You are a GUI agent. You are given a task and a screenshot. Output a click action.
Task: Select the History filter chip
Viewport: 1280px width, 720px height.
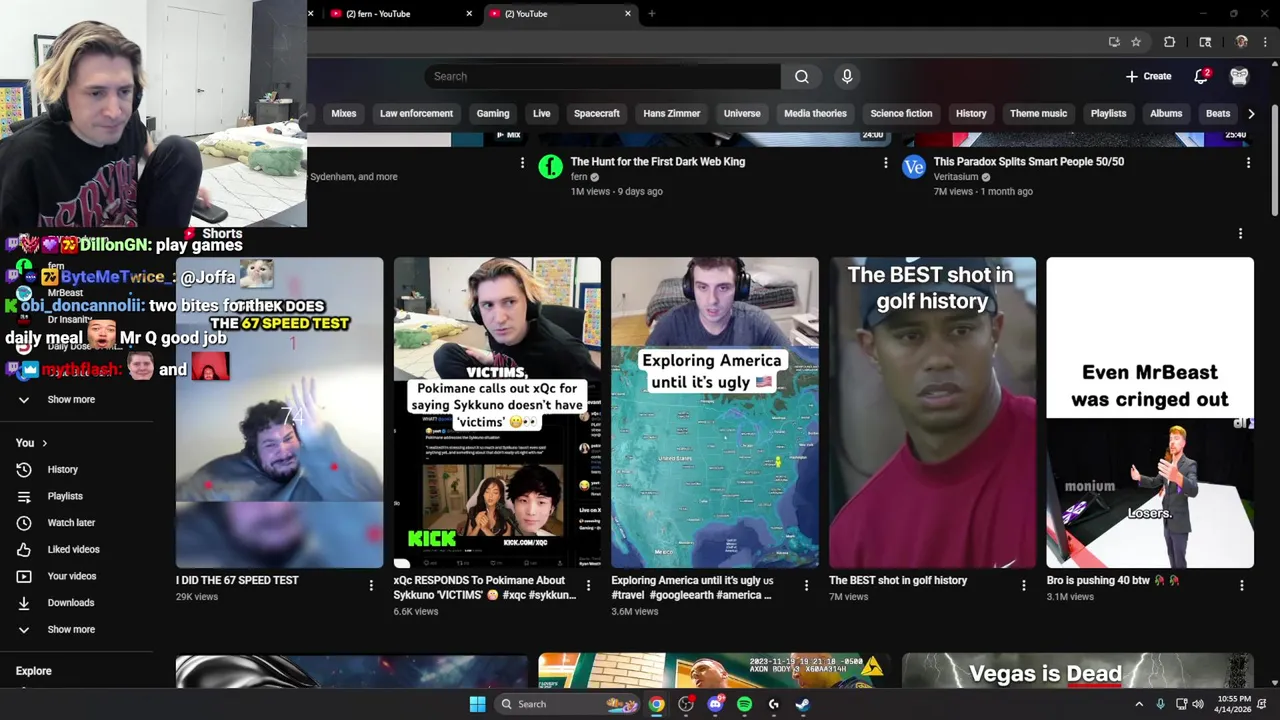click(x=971, y=113)
